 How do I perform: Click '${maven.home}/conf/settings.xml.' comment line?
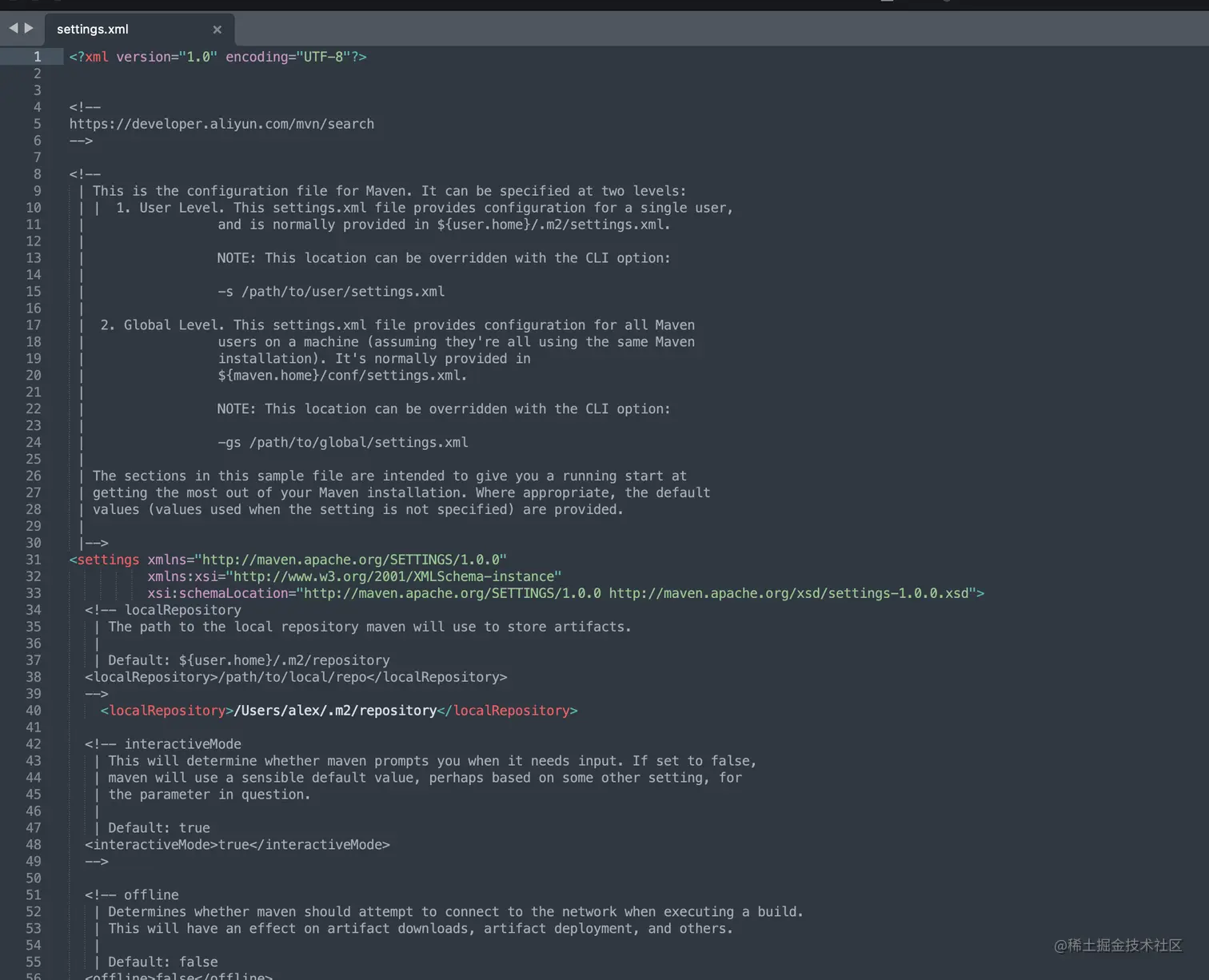[342, 376]
